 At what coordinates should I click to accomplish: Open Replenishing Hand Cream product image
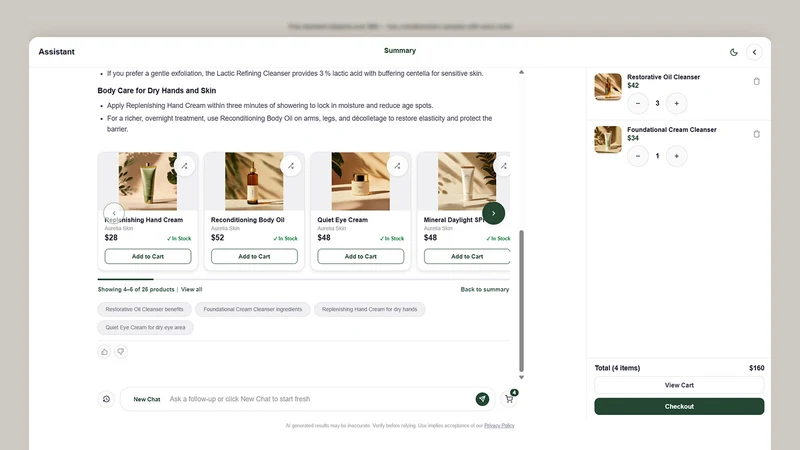pyautogui.click(x=148, y=181)
